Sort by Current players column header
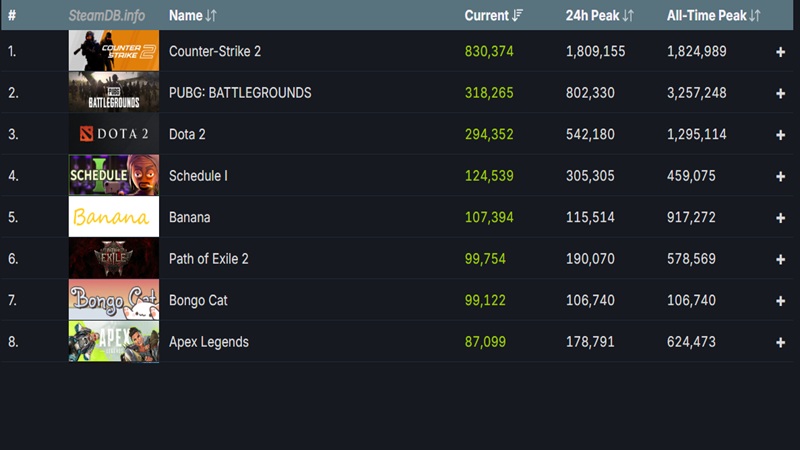The height and width of the screenshot is (450, 800). (493, 16)
